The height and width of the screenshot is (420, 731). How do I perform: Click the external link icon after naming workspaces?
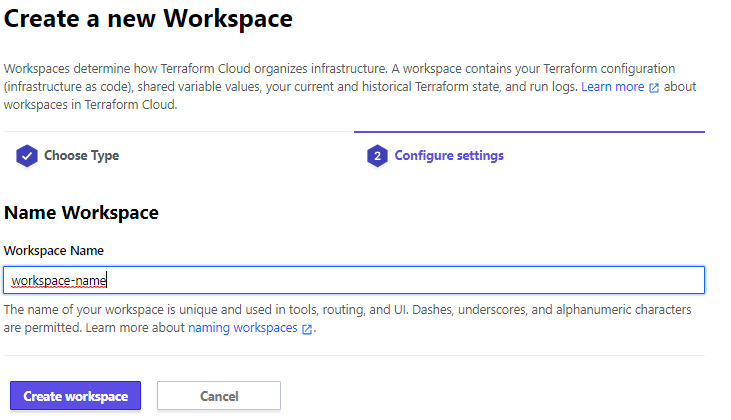tap(307, 329)
